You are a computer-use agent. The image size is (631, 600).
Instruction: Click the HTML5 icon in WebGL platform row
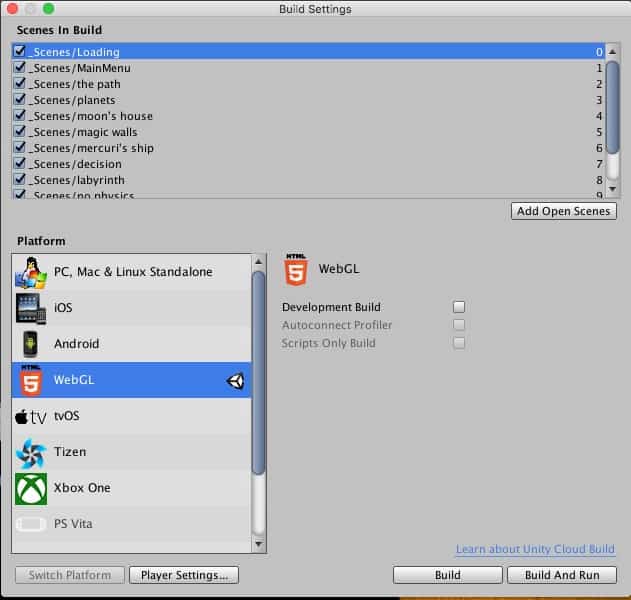click(31, 380)
